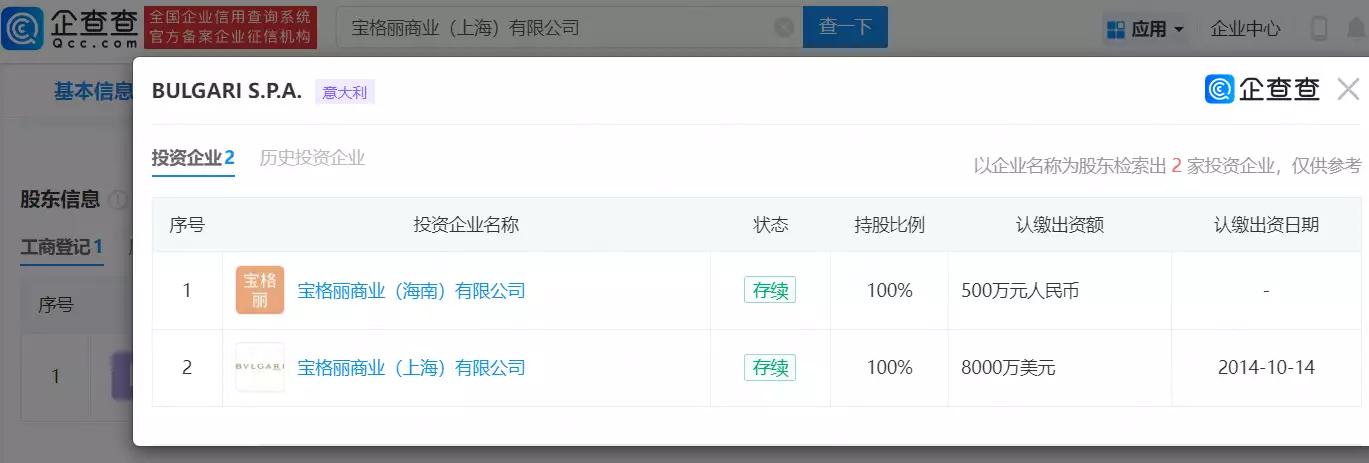Click the mobile phone icon in header
Screen dimensions: 1369x463
(x=1319, y=28)
